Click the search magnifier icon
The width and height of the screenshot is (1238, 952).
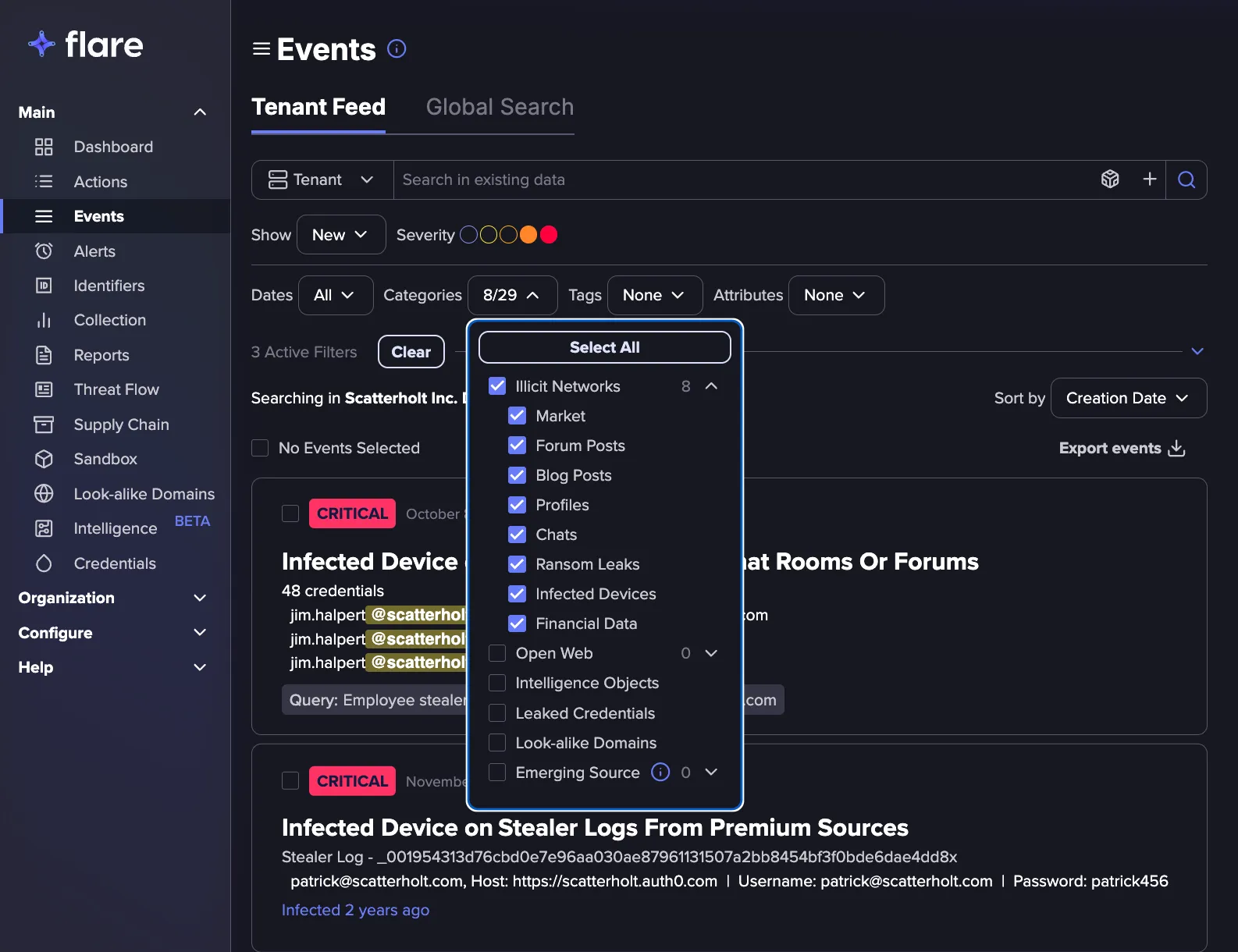1186,179
